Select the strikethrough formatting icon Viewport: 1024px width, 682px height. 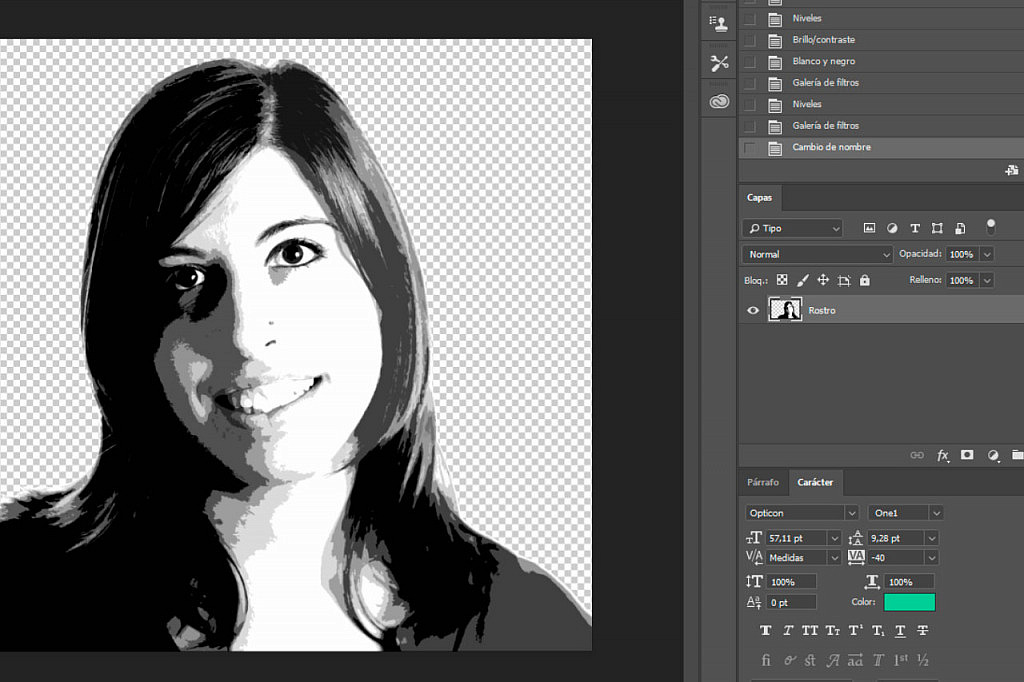[x=922, y=630]
